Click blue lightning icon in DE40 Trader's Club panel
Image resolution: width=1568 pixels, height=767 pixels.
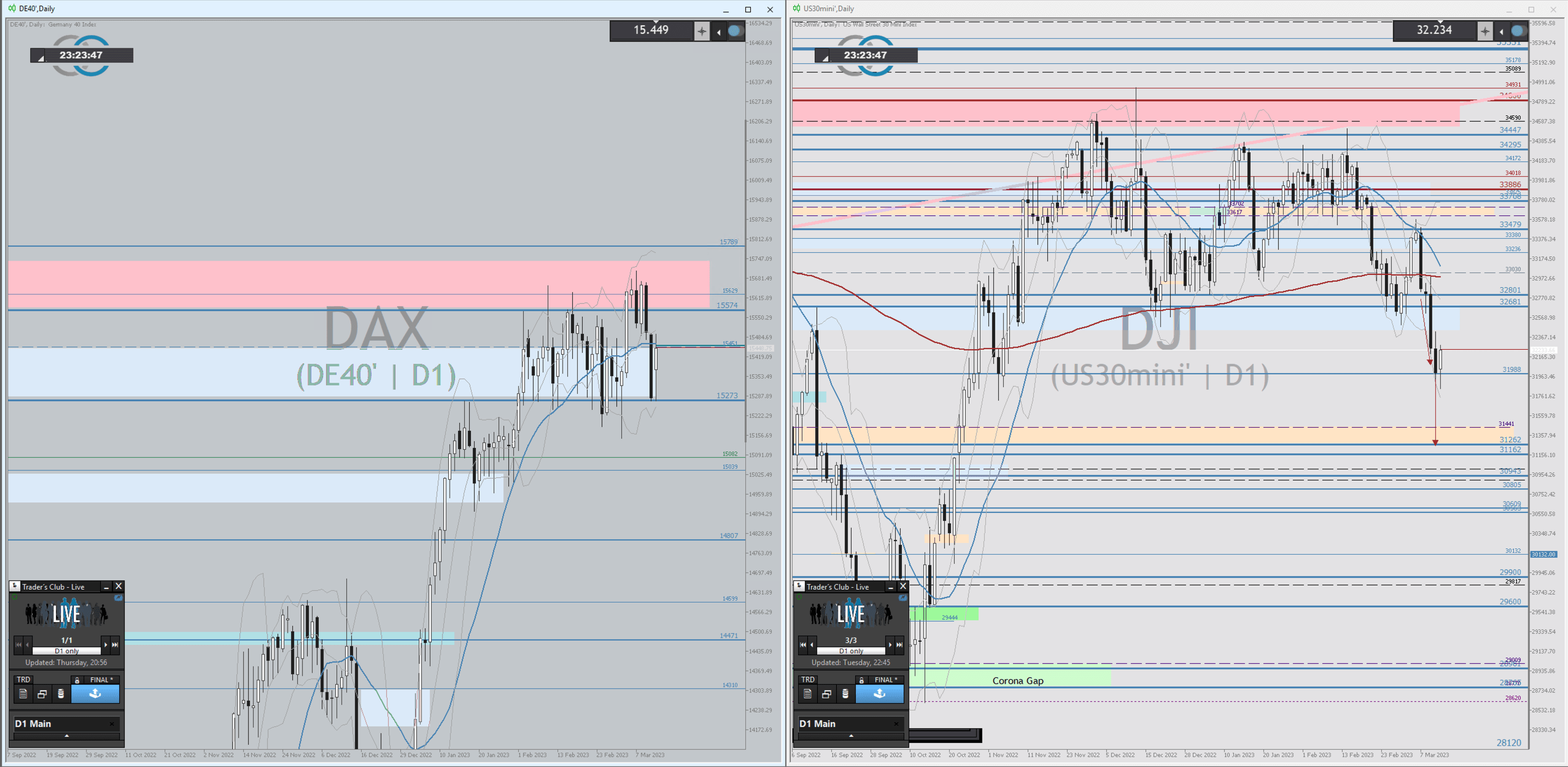118,598
